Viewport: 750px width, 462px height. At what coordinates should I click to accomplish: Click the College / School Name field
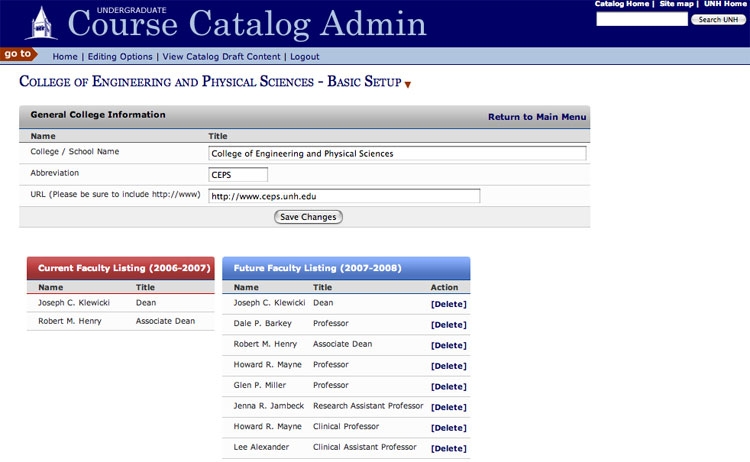(397, 154)
